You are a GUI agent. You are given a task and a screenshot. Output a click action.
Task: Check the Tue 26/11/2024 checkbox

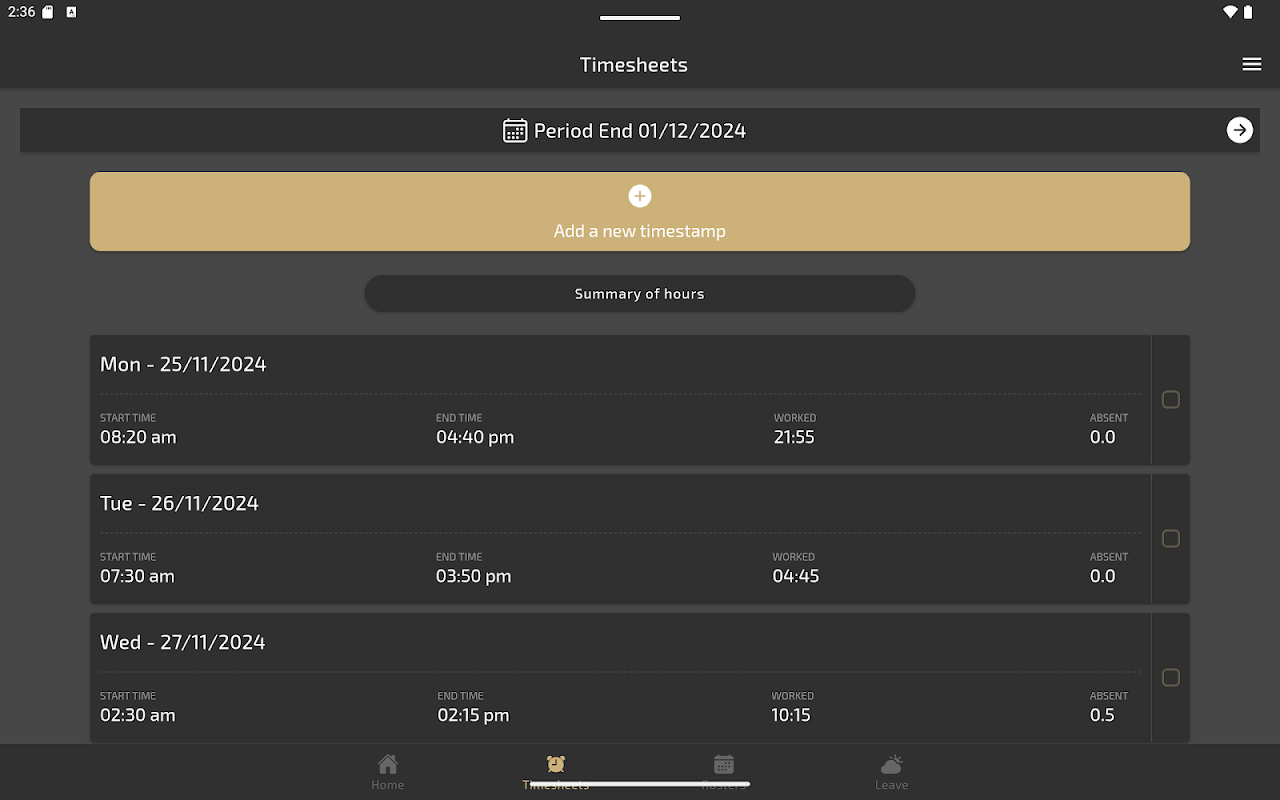coord(1170,539)
